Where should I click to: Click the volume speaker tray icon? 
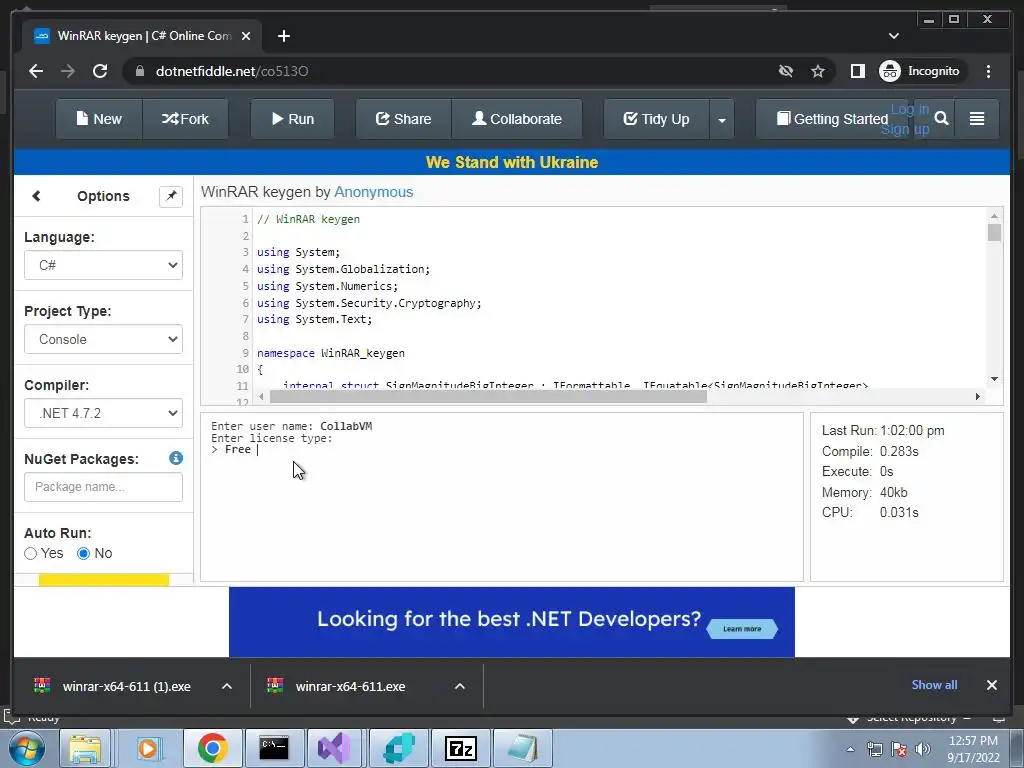tap(923, 749)
